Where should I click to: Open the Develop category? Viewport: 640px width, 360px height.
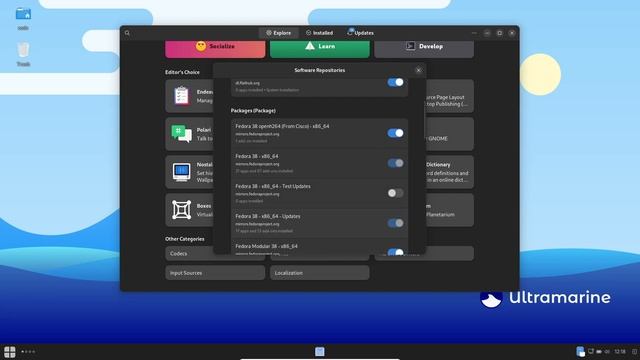click(424, 48)
